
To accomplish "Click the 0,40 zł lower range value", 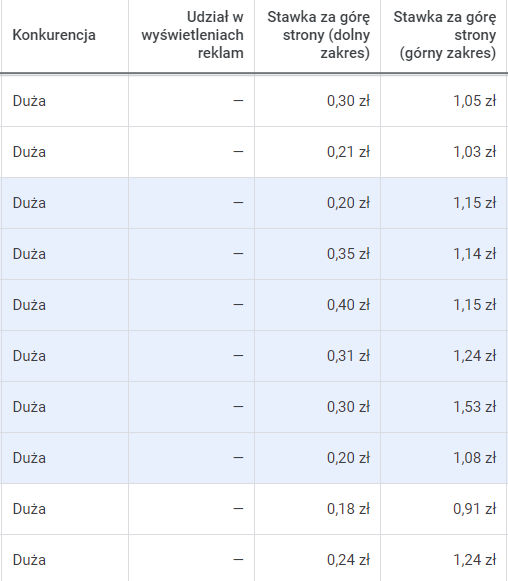I will coord(348,305).
